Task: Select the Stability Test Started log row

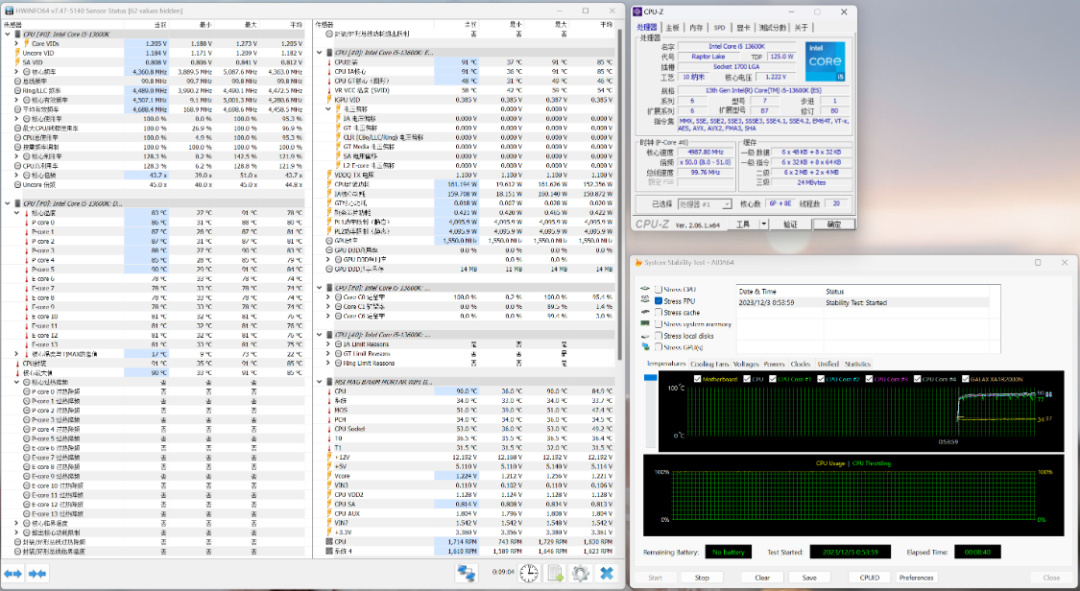Action: [855, 301]
